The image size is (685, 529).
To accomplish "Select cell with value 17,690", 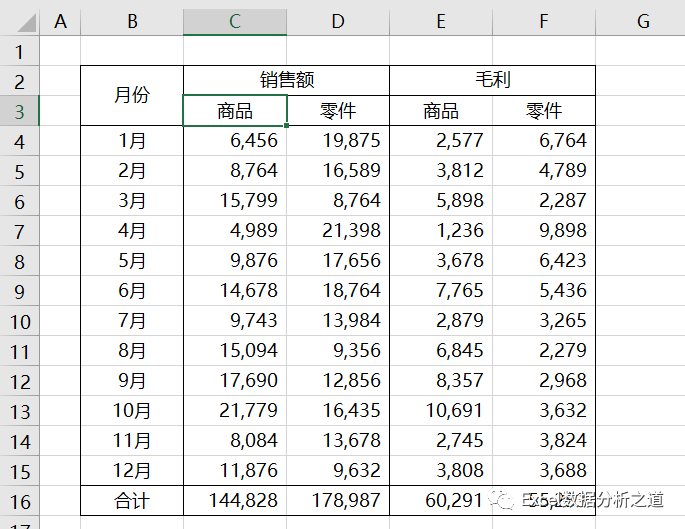I will pos(235,381).
